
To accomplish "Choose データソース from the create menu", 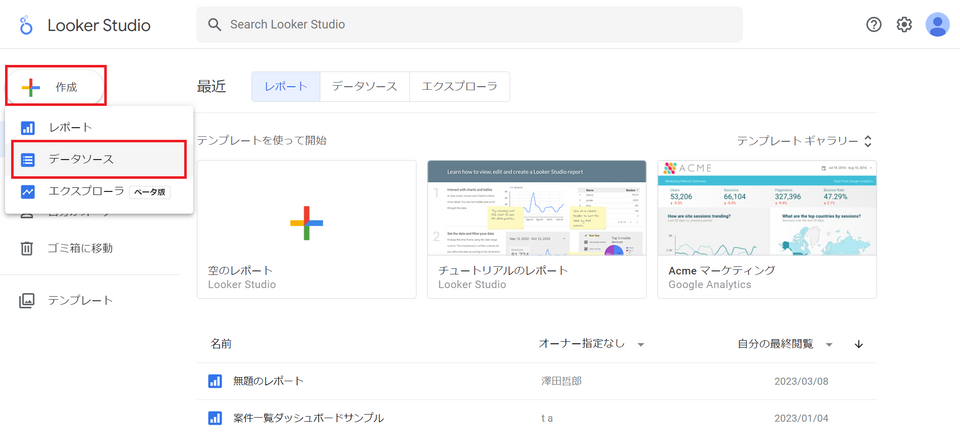I will [x=99, y=160].
